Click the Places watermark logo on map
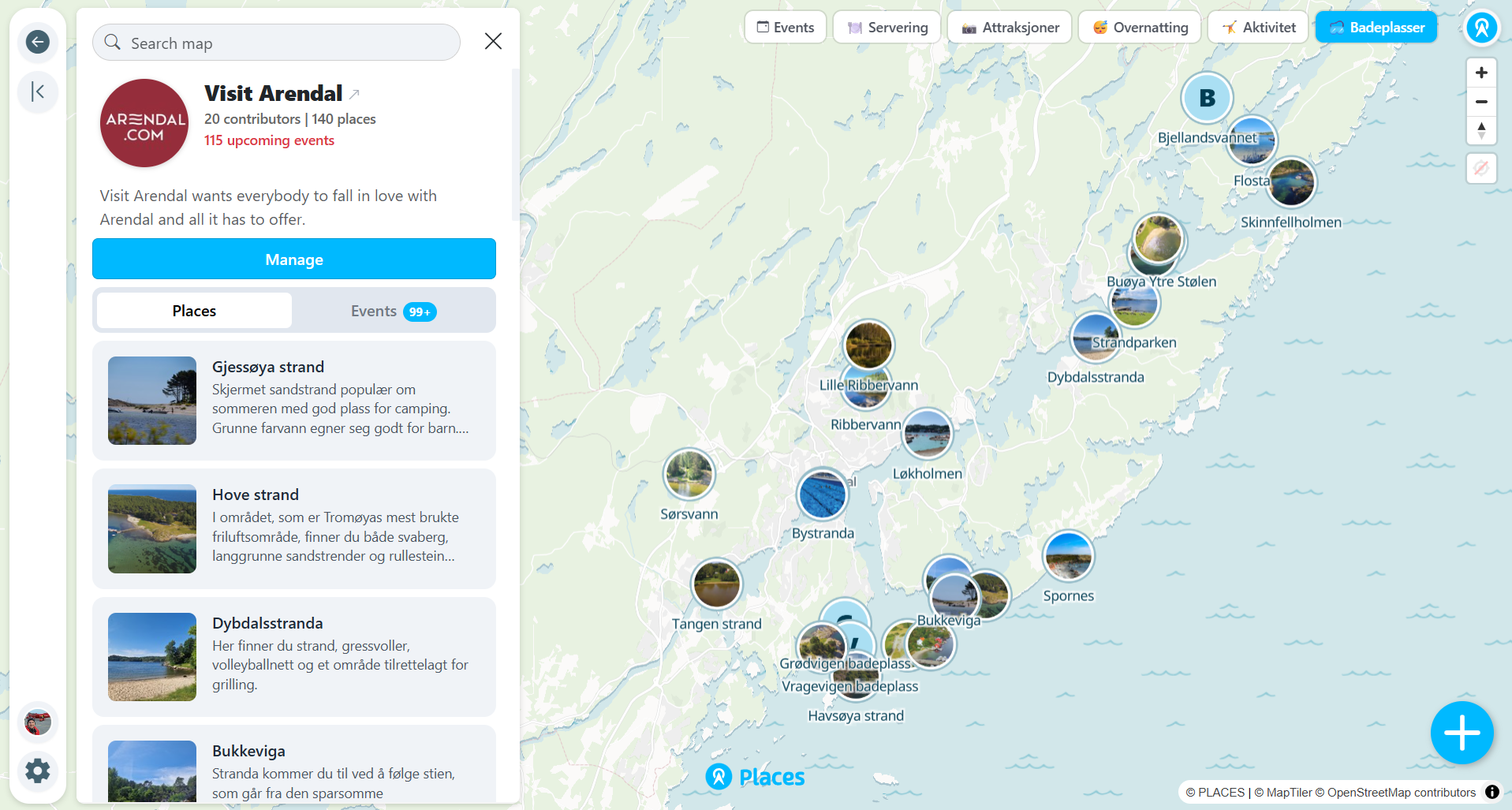 (755, 777)
